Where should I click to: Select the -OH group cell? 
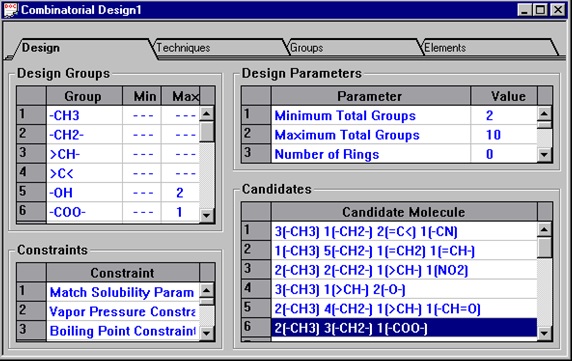coord(84,193)
